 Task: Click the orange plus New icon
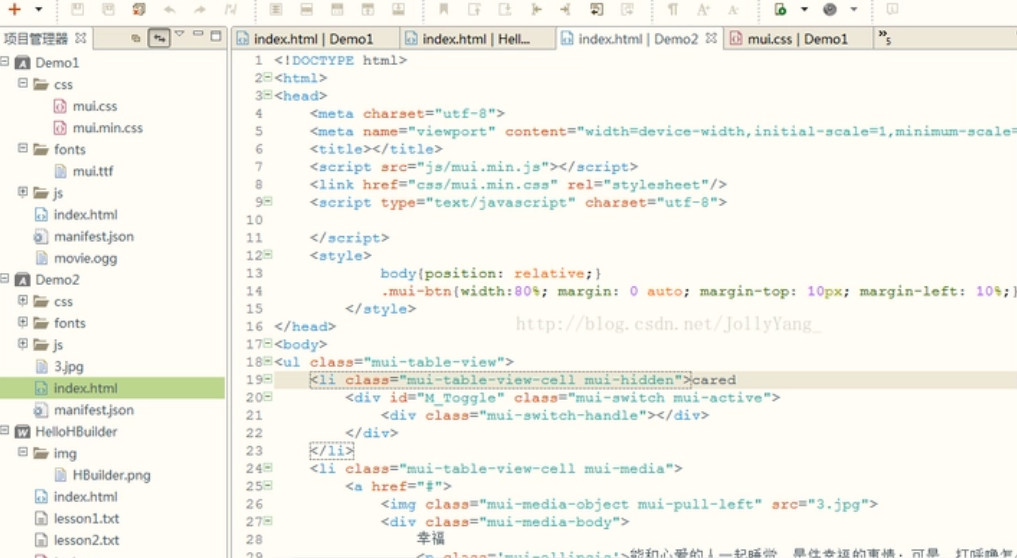point(15,9)
